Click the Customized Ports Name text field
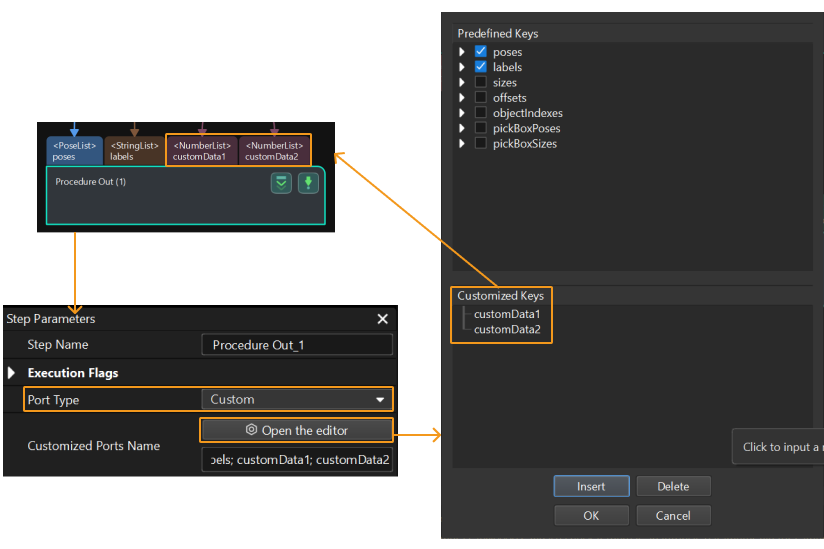 coord(297,460)
